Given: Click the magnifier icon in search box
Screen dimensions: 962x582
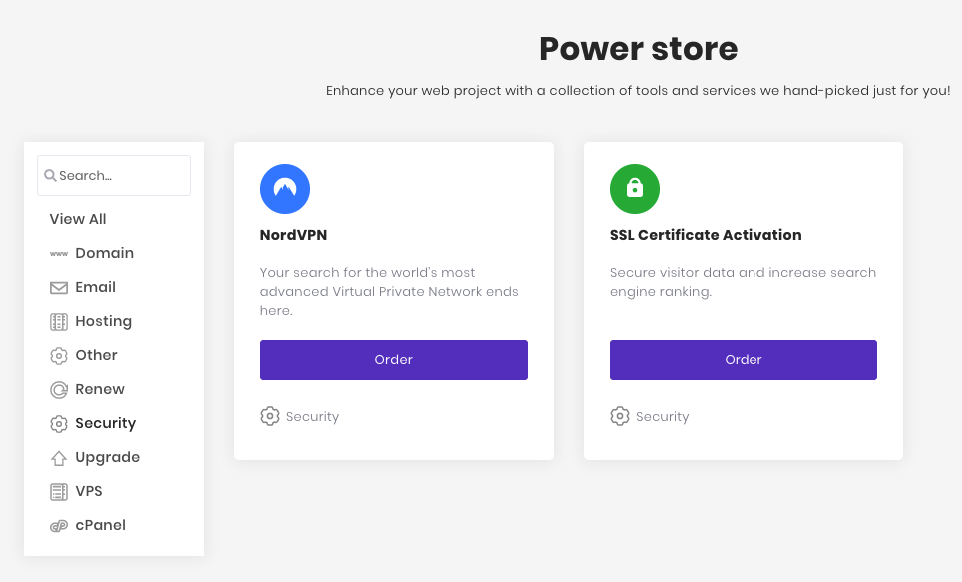Looking at the screenshot, I should (x=50, y=176).
